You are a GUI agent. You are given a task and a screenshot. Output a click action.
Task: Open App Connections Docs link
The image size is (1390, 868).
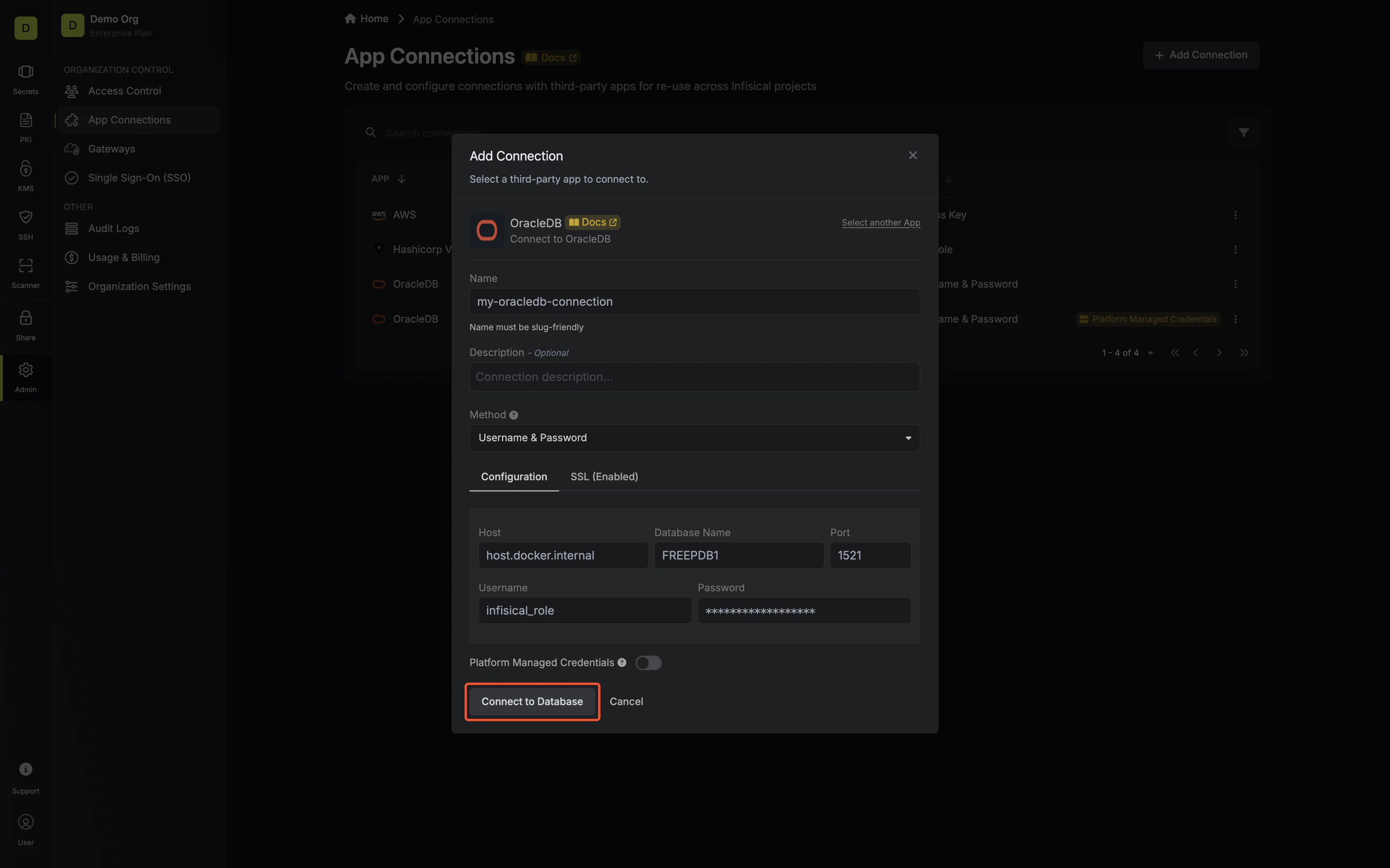pyautogui.click(x=551, y=58)
